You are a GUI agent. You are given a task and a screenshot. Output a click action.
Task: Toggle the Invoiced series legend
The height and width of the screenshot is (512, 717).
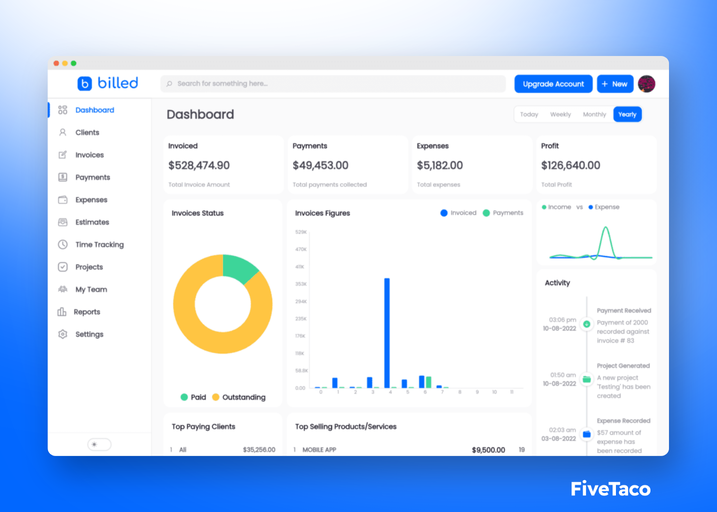pos(458,213)
